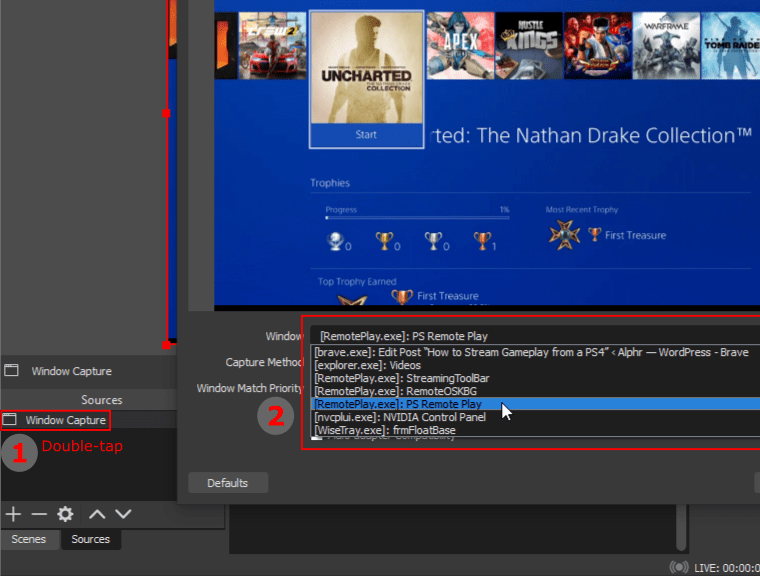Switch to the Scenes tab
Viewport: 760px width, 576px height.
[x=29, y=539]
